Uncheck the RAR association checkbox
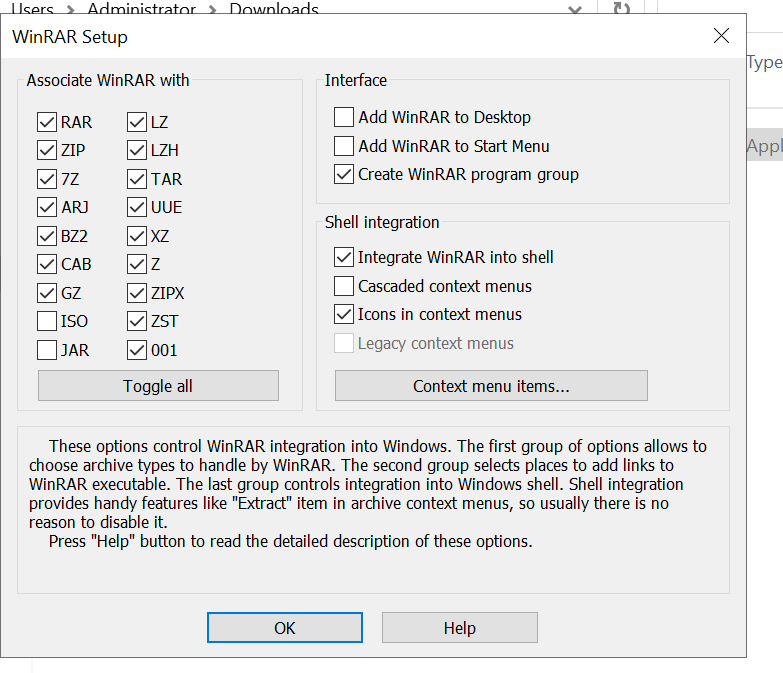783x673 pixels. [47, 122]
